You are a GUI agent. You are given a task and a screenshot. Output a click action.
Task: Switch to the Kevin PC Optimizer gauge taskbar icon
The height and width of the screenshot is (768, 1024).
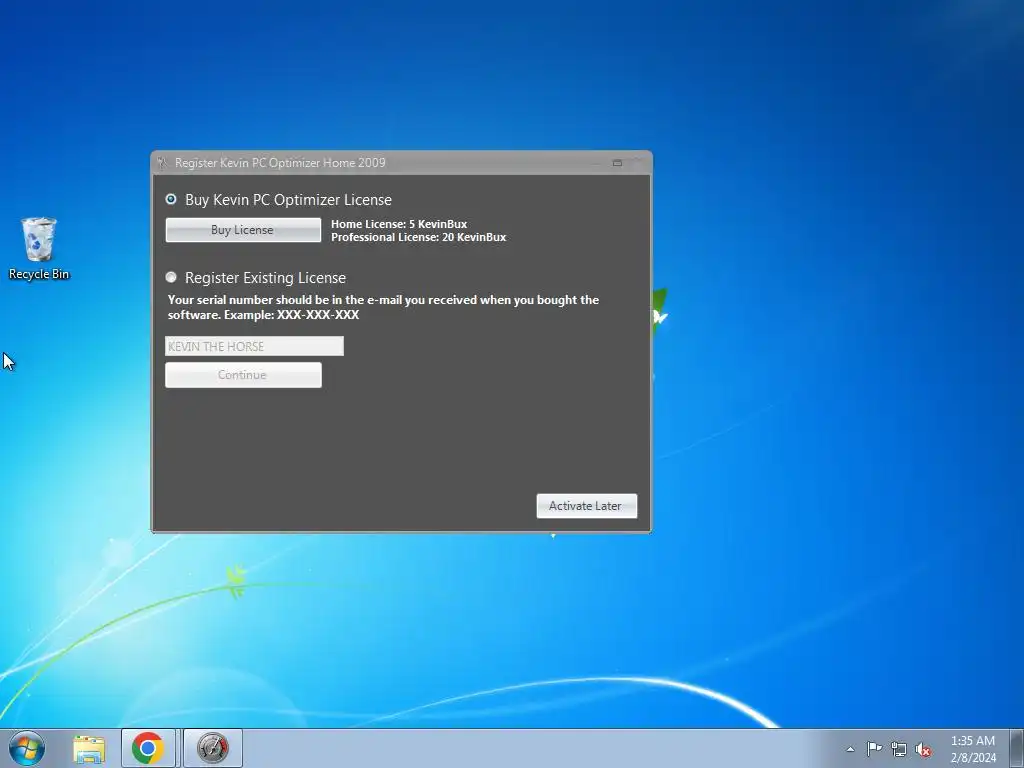[x=213, y=748]
